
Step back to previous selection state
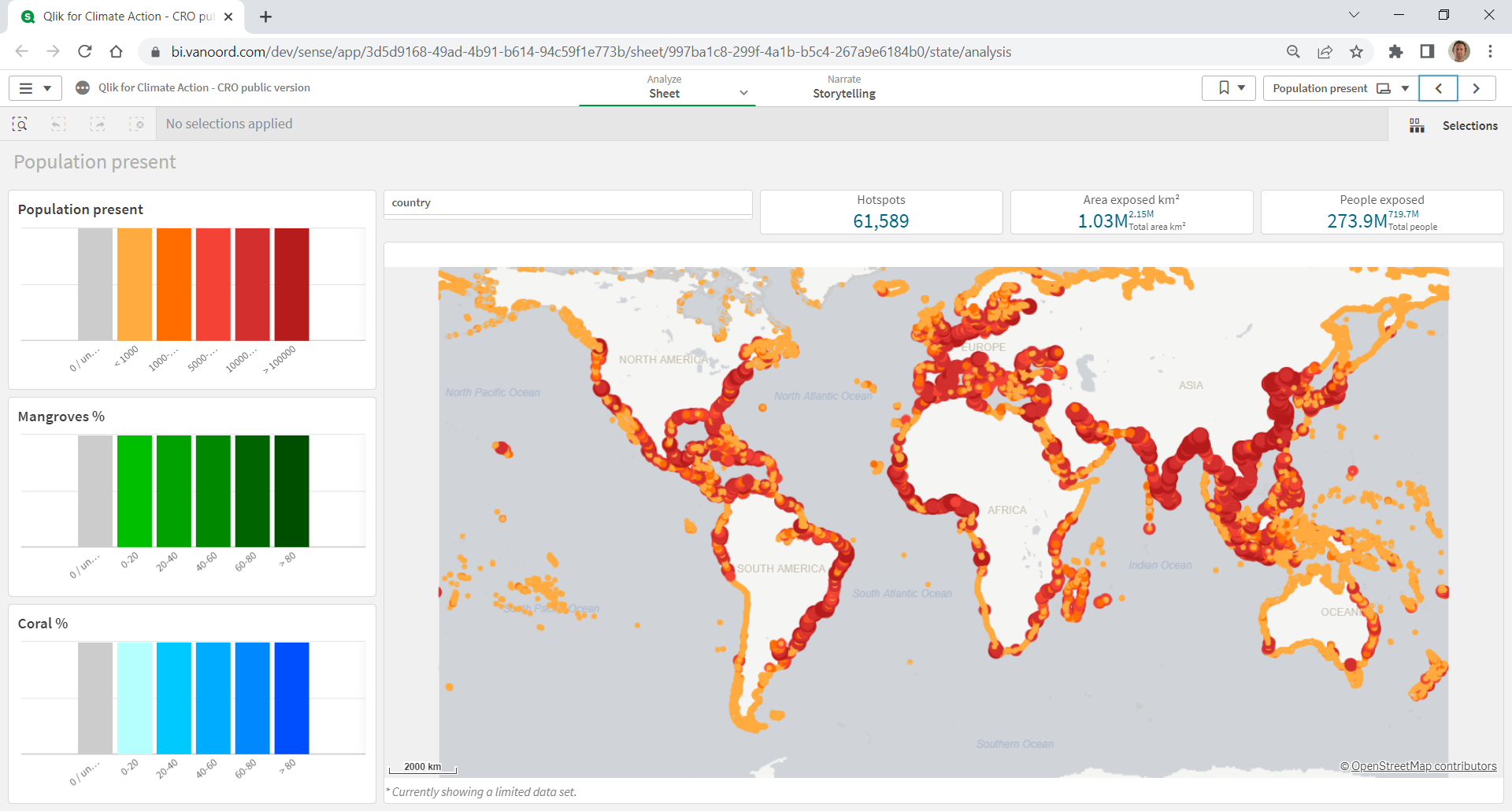point(58,124)
